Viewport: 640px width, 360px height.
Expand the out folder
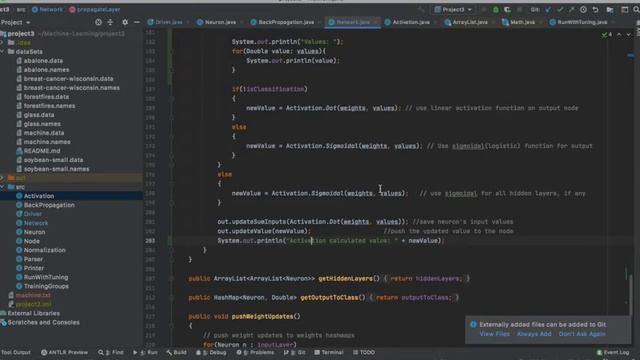click(2, 178)
